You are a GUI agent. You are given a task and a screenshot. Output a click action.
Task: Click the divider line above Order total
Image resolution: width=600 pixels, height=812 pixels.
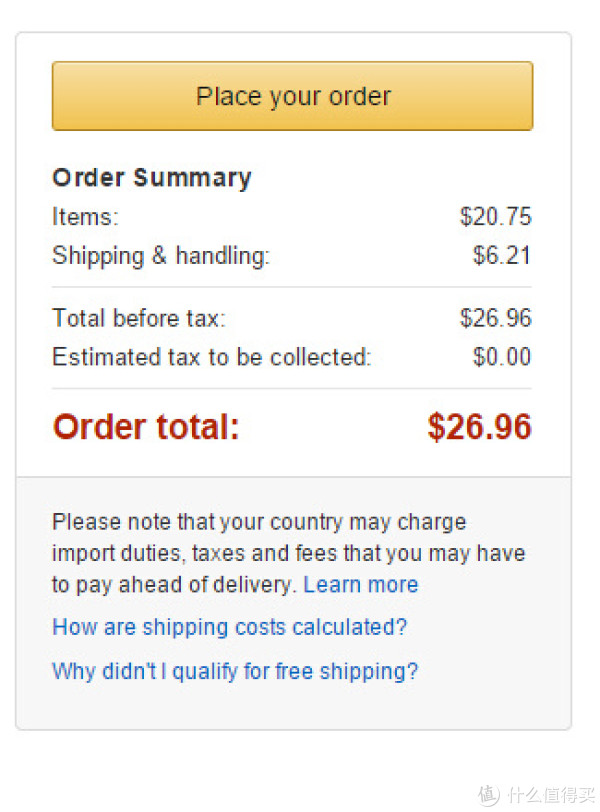pyautogui.click(x=292, y=388)
